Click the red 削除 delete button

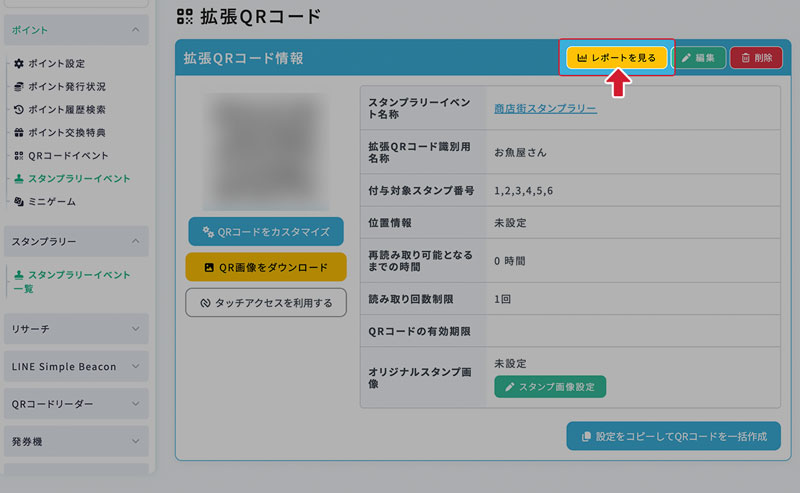[x=756, y=58]
